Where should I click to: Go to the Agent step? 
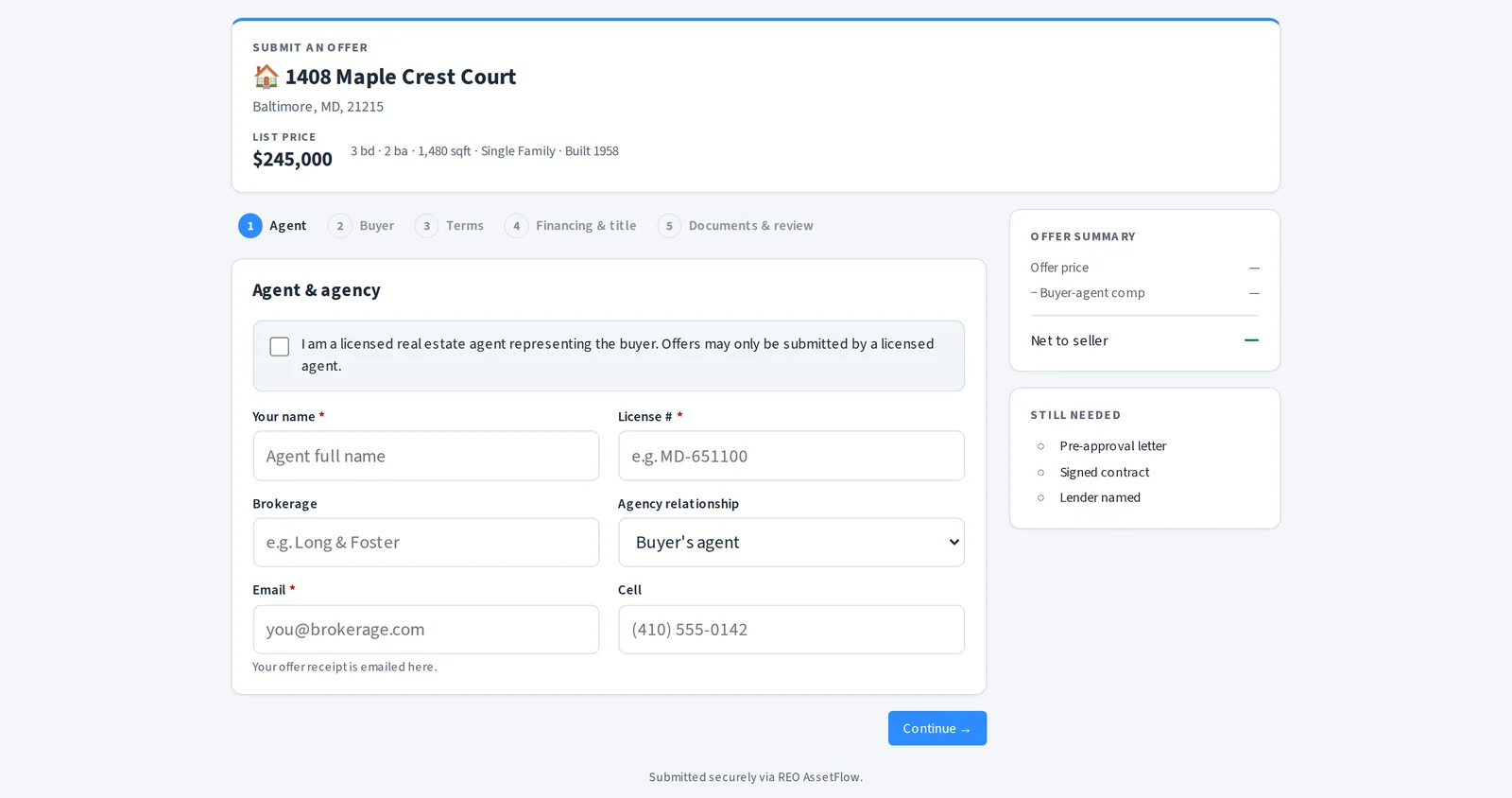pyautogui.click(x=273, y=226)
